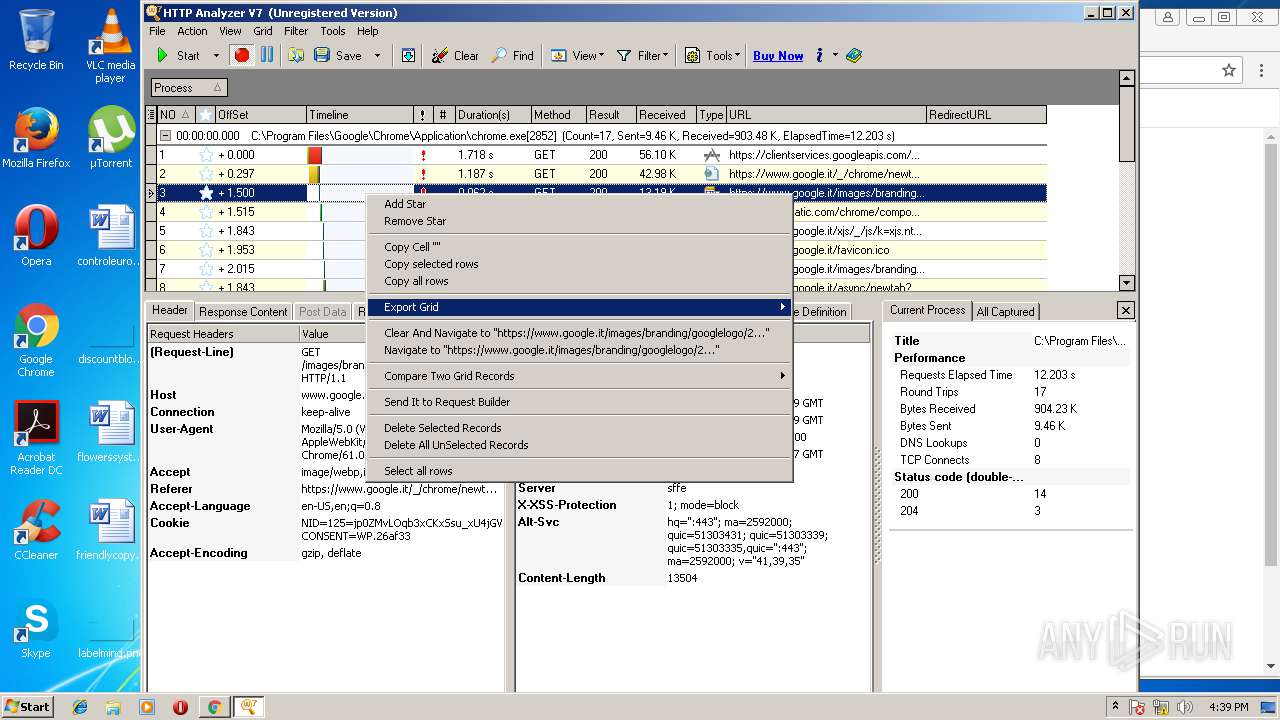Expand the Export Grid submenu
The height and width of the screenshot is (720, 1280).
[580, 307]
